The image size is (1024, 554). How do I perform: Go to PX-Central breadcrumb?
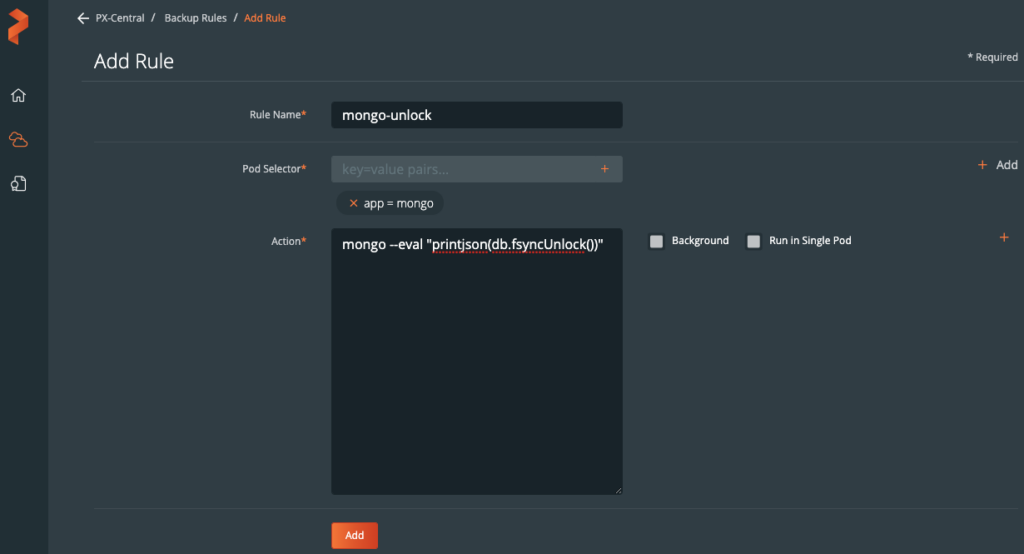(x=120, y=18)
